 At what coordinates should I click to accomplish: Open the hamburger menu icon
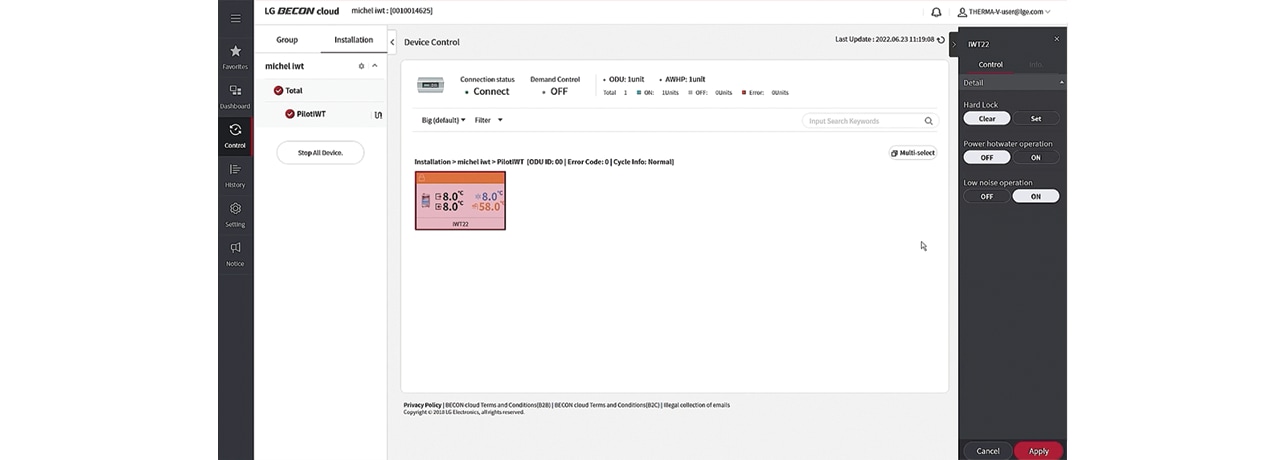tap(235, 18)
